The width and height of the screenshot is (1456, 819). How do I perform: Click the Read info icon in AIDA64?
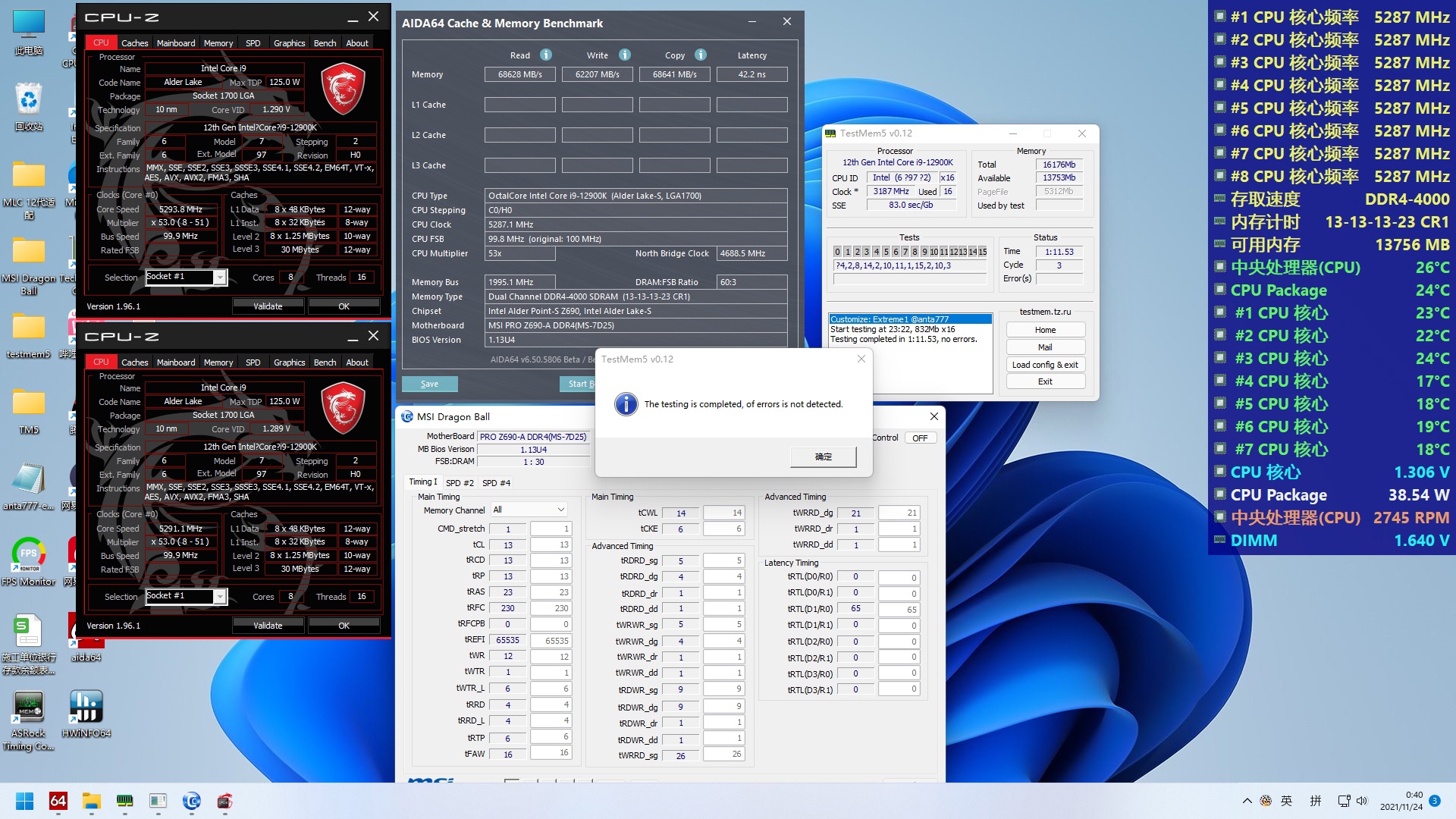pyautogui.click(x=546, y=55)
